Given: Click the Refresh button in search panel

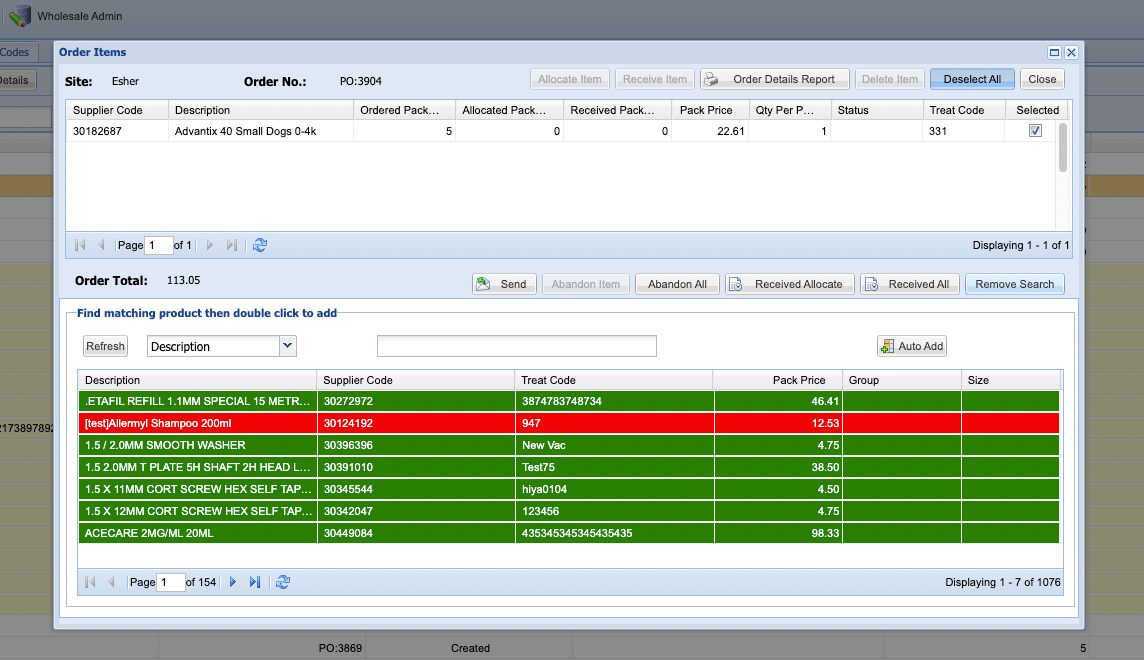Looking at the screenshot, I should [x=105, y=346].
